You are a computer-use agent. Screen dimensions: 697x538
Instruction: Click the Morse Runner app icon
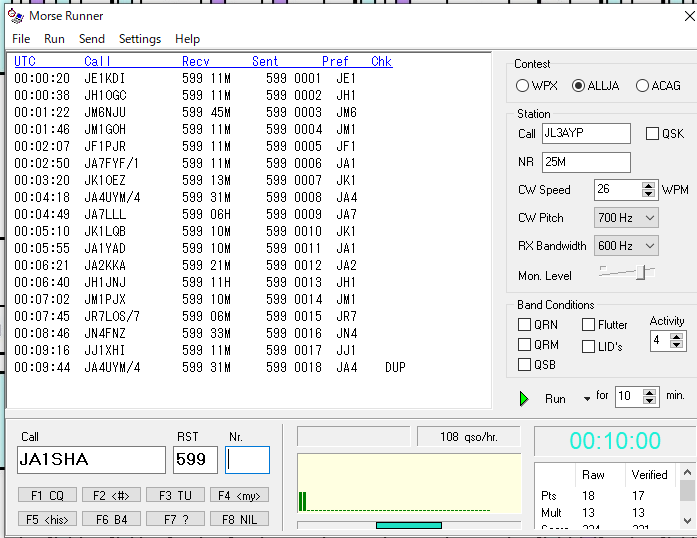16,16
